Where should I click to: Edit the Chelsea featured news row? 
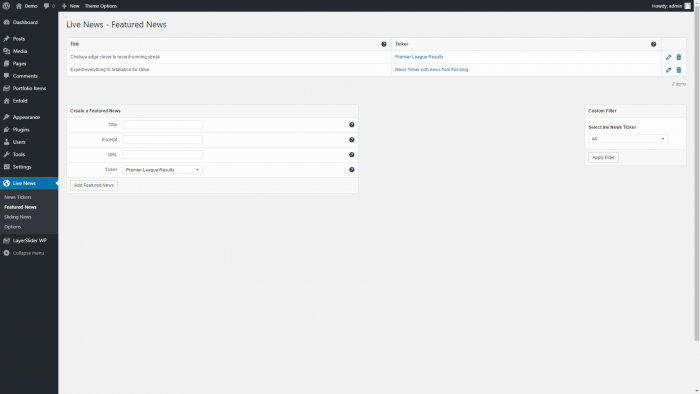click(x=668, y=57)
